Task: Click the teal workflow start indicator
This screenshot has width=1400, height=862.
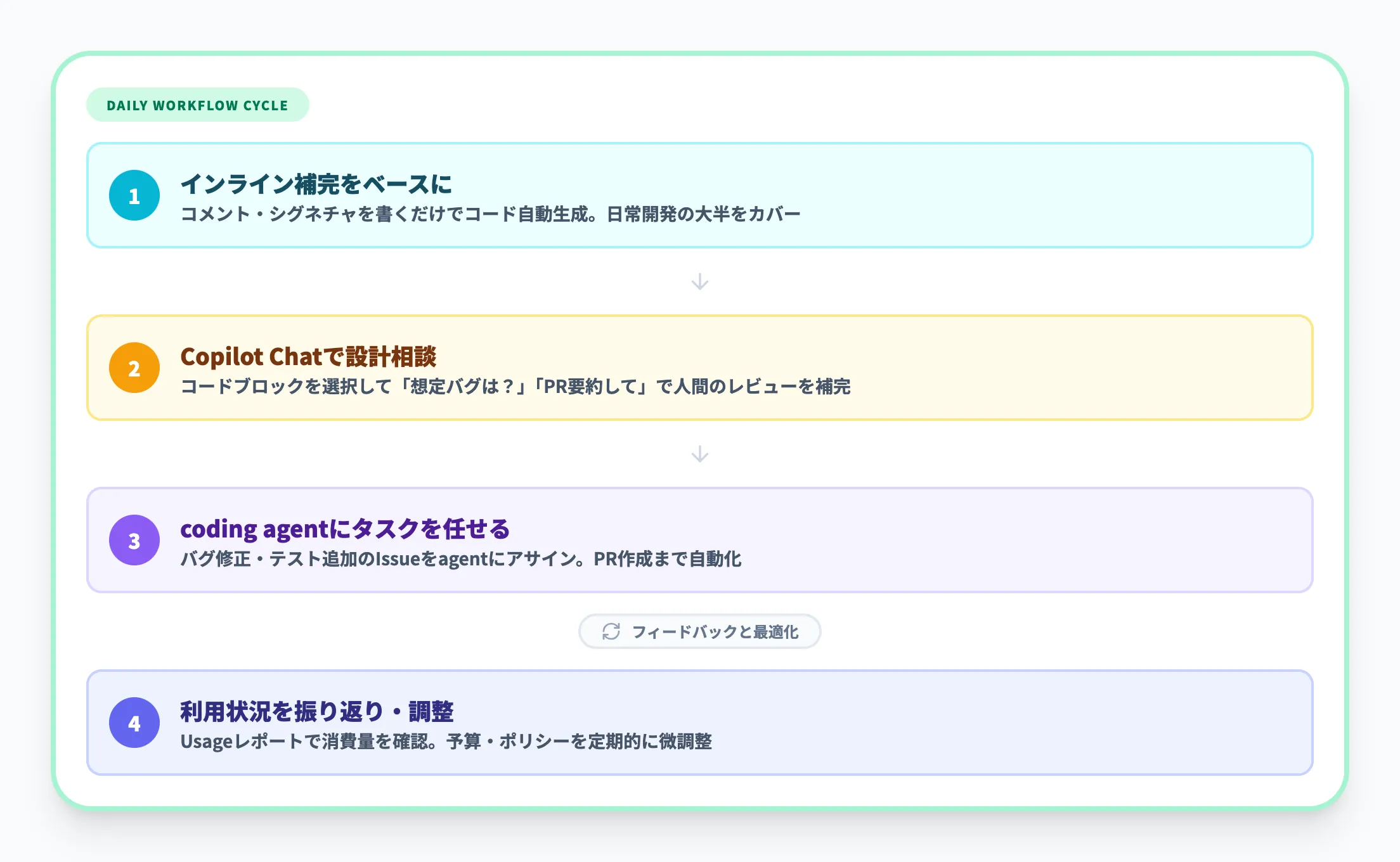Action: (x=134, y=196)
